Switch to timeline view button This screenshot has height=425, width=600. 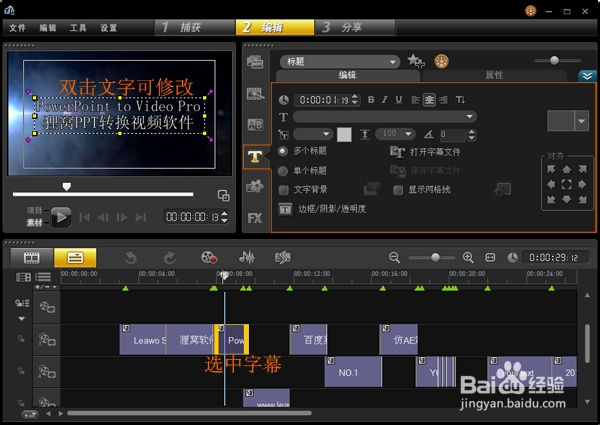click(x=75, y=258)
